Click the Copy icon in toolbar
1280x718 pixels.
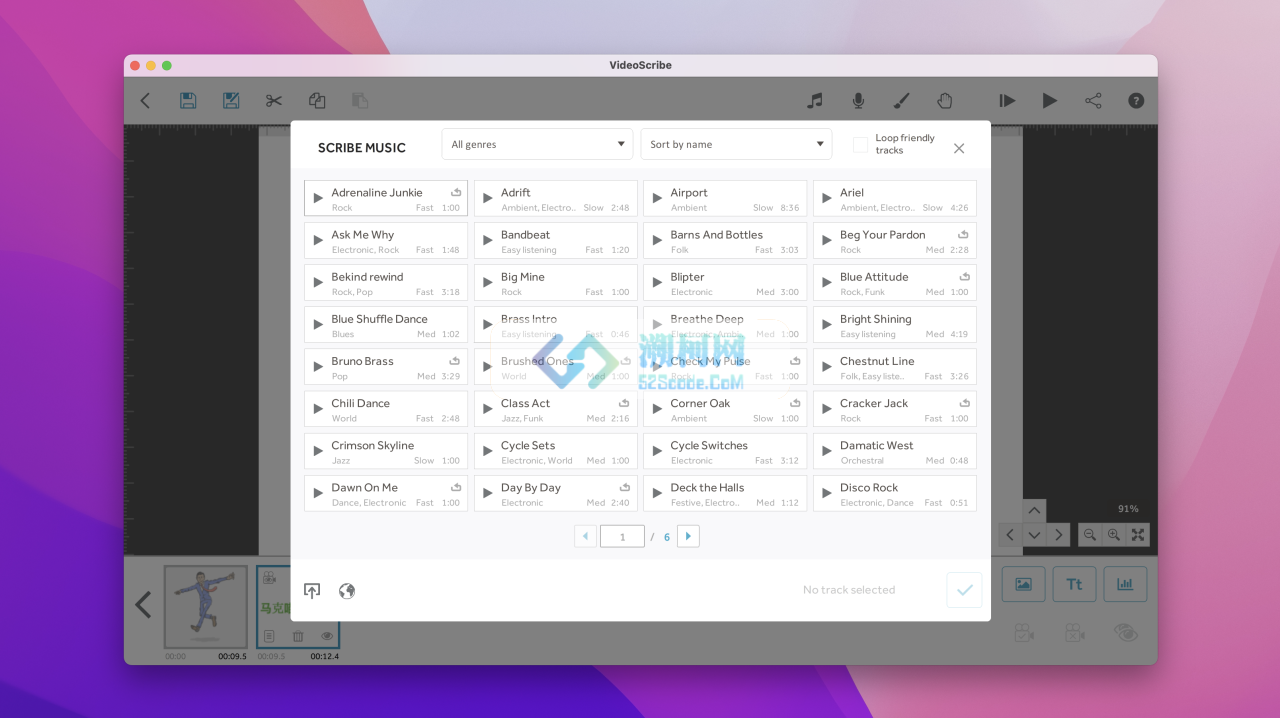(317, 100)
